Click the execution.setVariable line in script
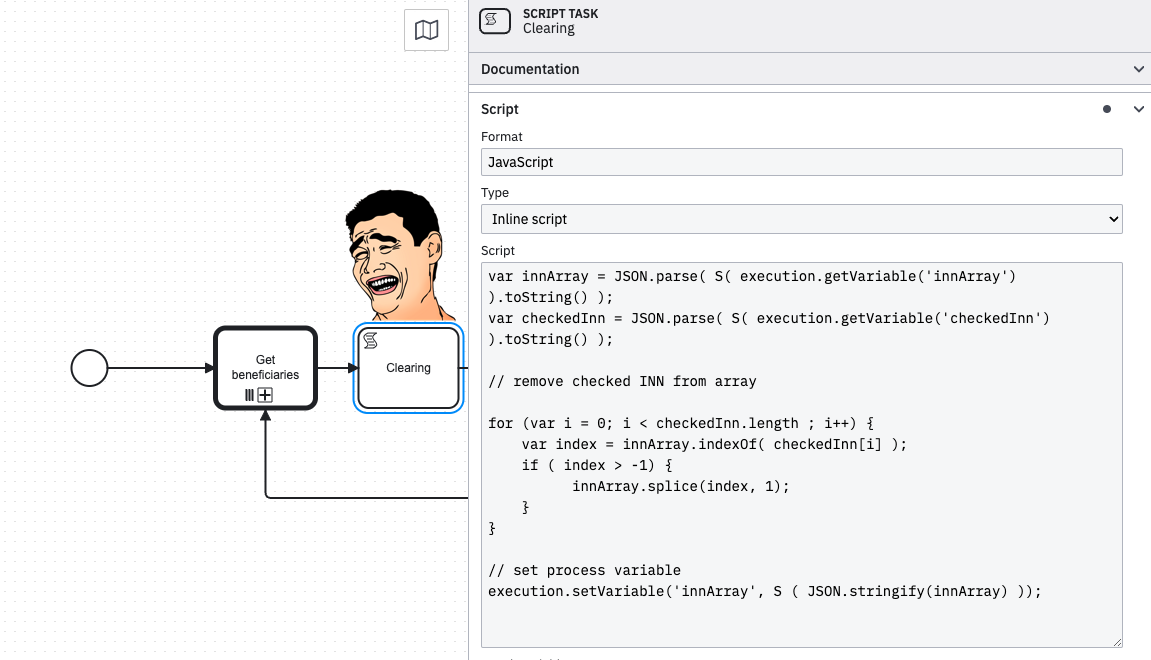The width and height of the screenshot is (1151, 660). coord(764,591)
